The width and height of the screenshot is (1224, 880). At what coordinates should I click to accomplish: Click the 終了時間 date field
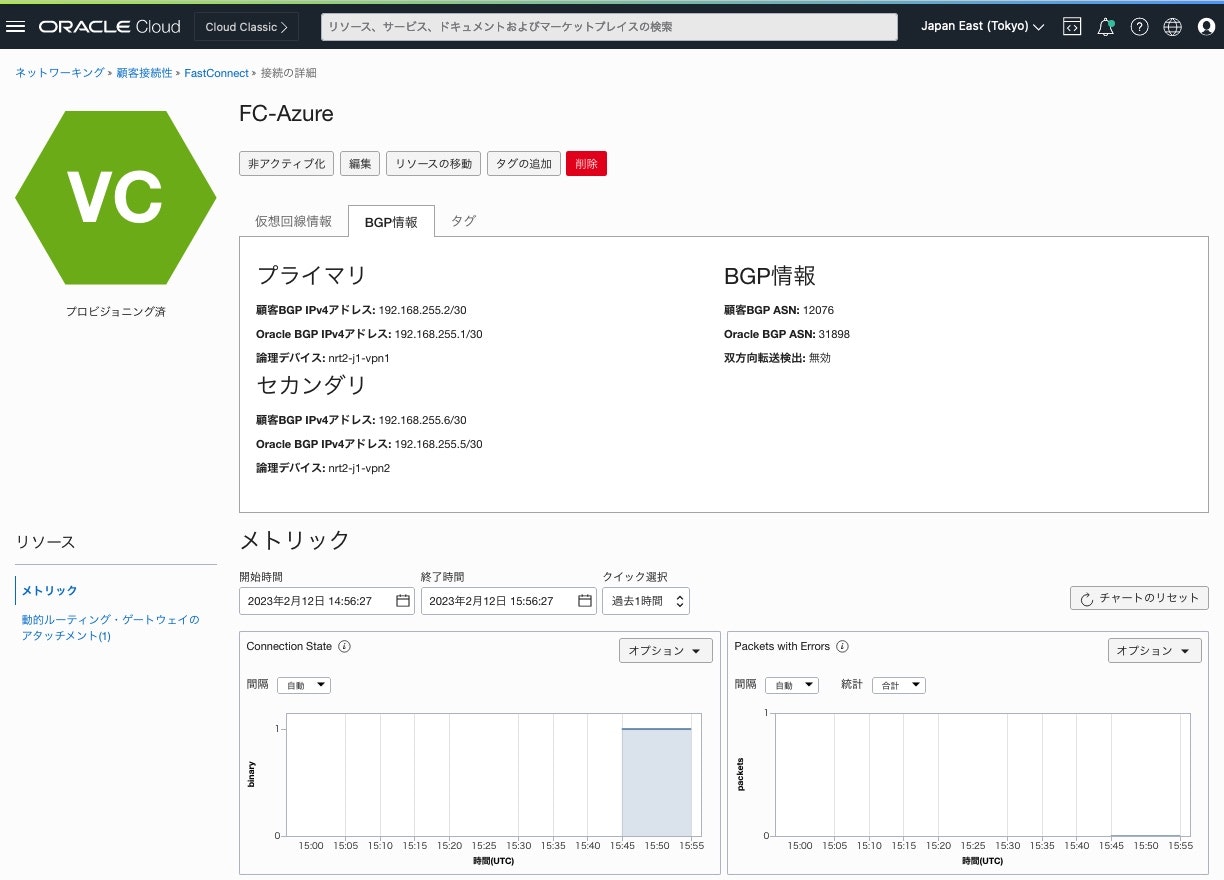point(509,601)
